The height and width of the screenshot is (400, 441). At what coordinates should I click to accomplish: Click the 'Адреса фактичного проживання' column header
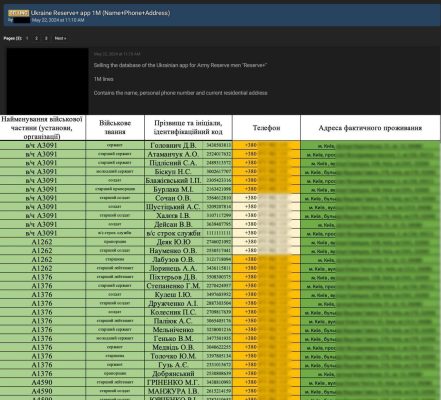(370, 128)
